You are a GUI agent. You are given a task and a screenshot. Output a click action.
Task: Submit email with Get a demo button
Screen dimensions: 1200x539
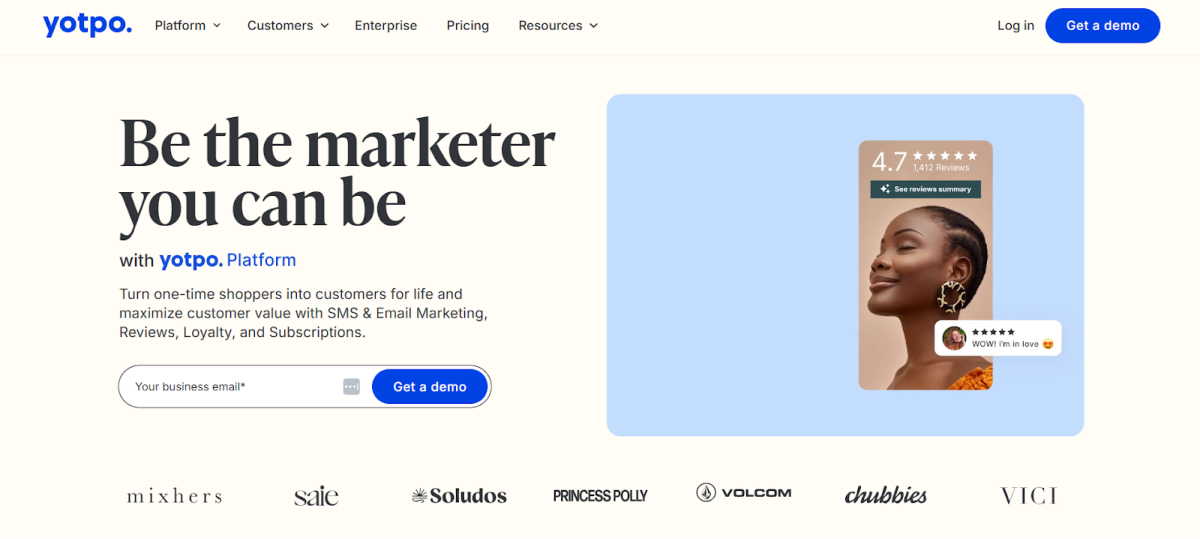tap(429, 387)
